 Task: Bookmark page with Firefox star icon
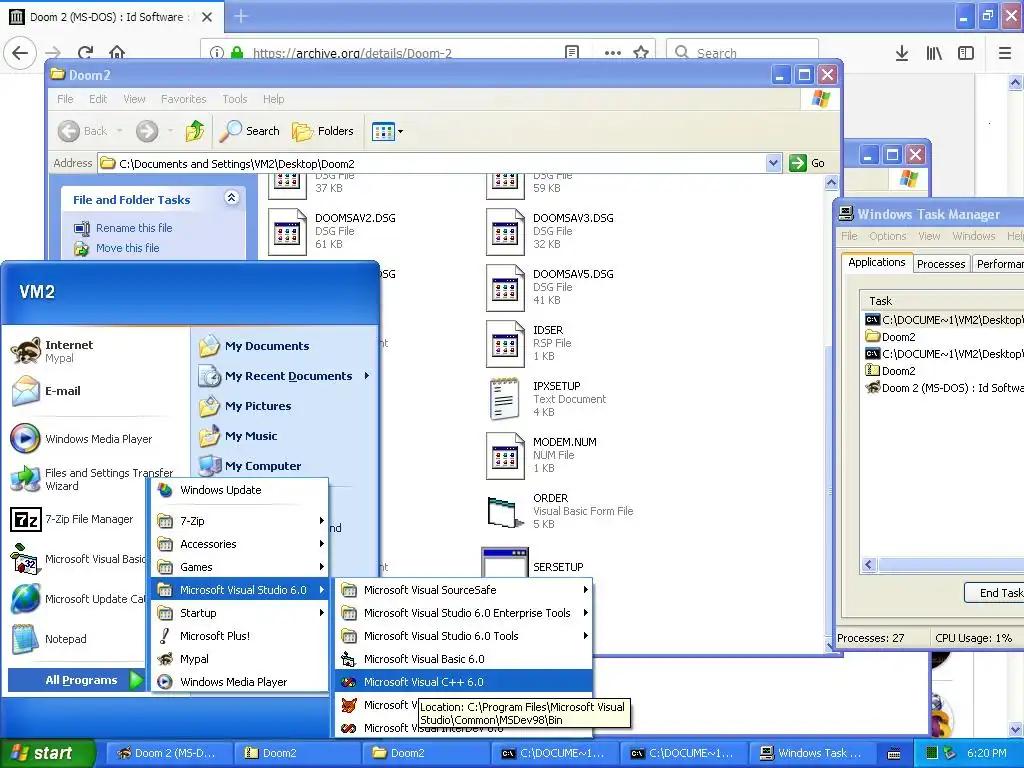(x=641, y=52)
